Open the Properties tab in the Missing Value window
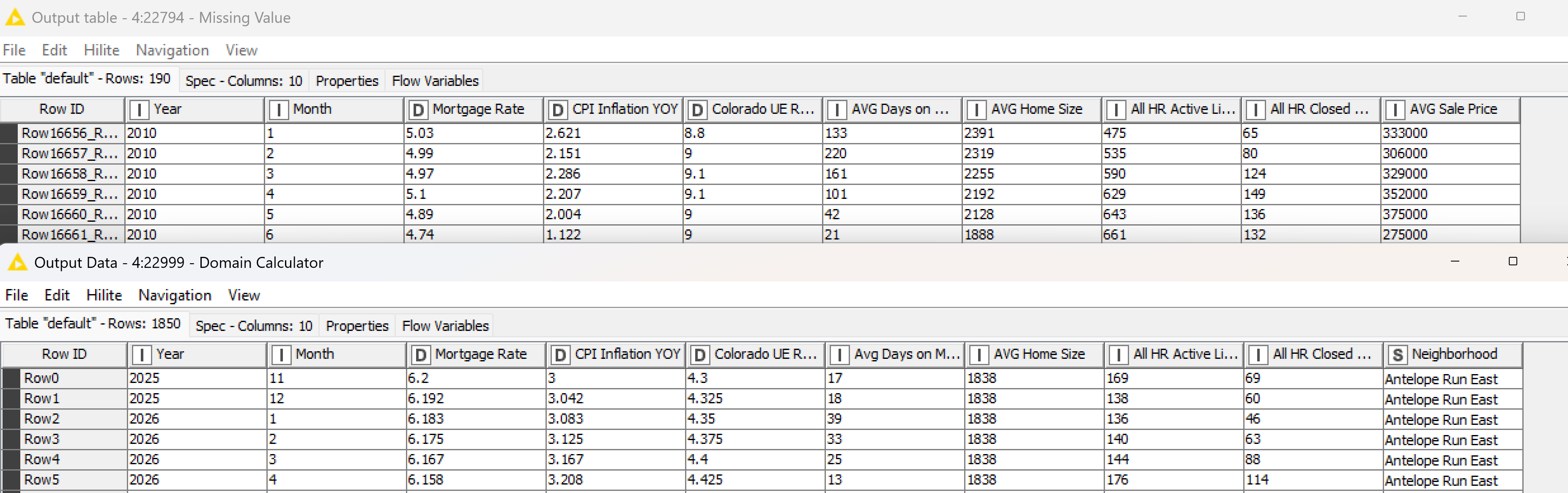This screenshot has width=1568, height=493. [x=347, y=80]
